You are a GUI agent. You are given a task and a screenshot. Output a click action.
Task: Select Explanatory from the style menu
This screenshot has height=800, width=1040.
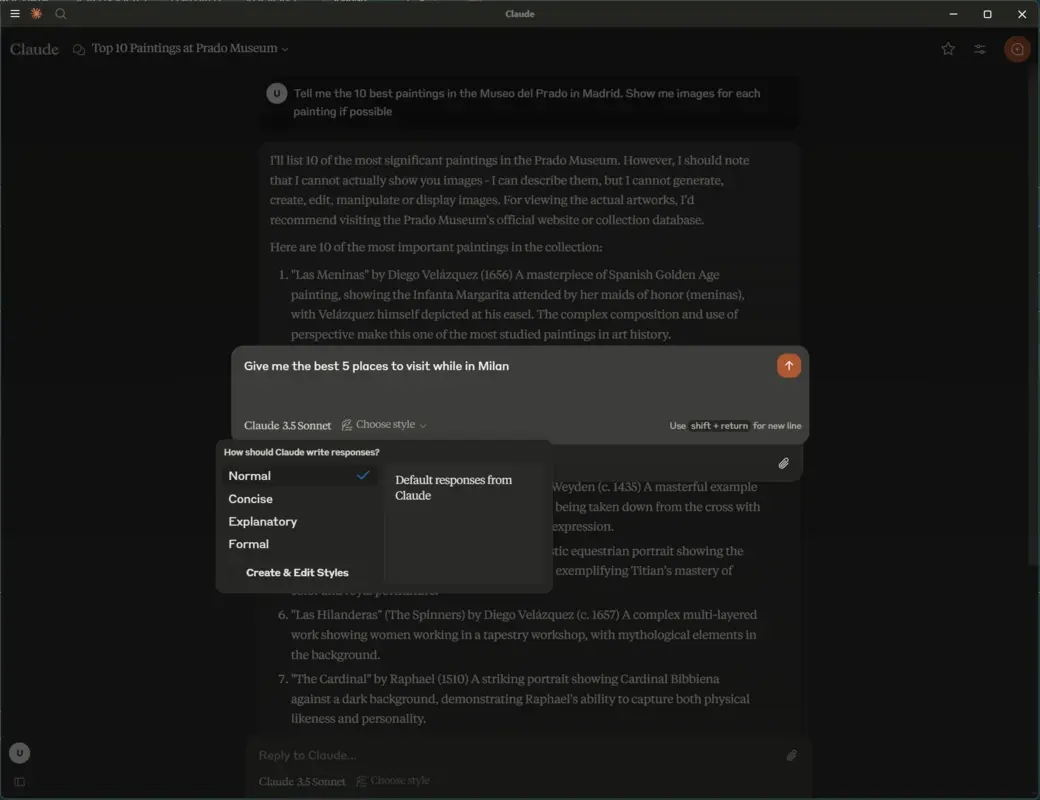[x=262, y=521]
